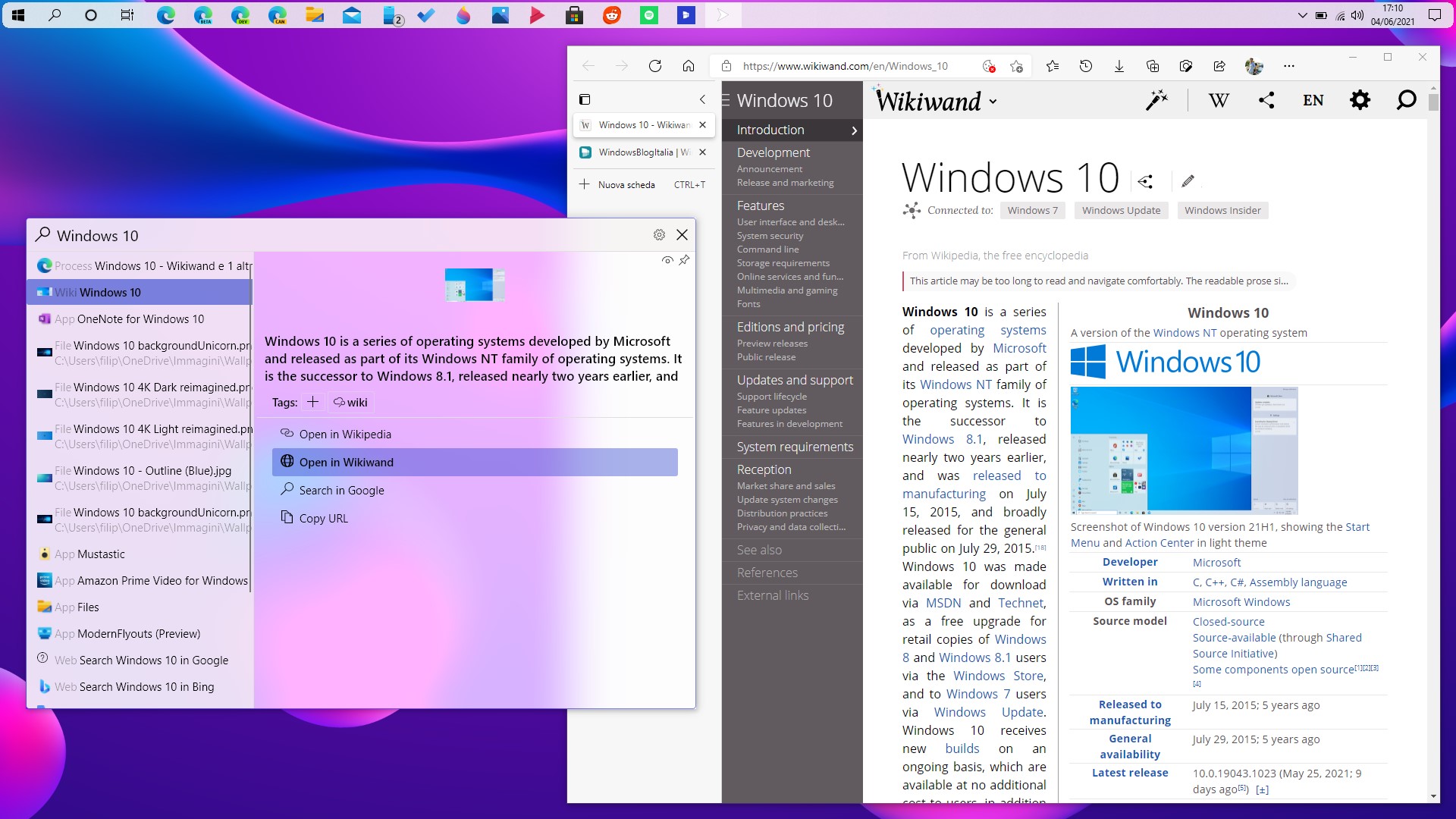The image size is (1456, 819).
Task: Edit the article with pencil icon
Action: [1188, 180]
